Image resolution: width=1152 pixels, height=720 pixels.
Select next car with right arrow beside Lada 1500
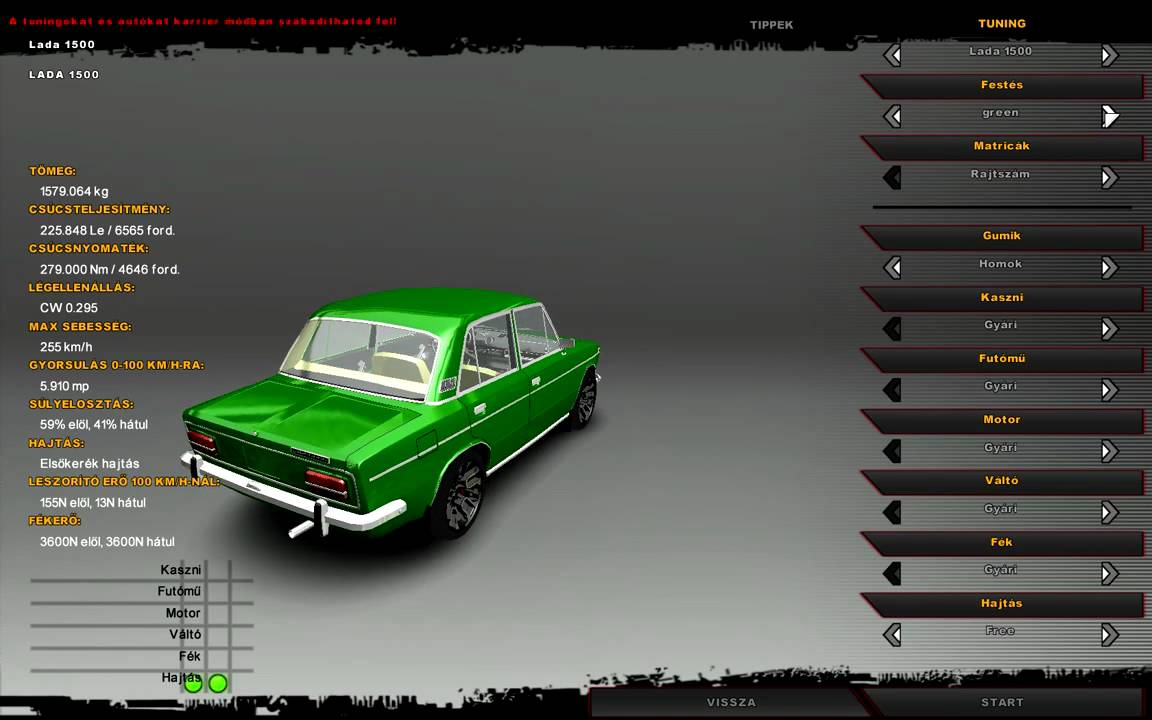pyautogui.click(x=1109, y=55)
